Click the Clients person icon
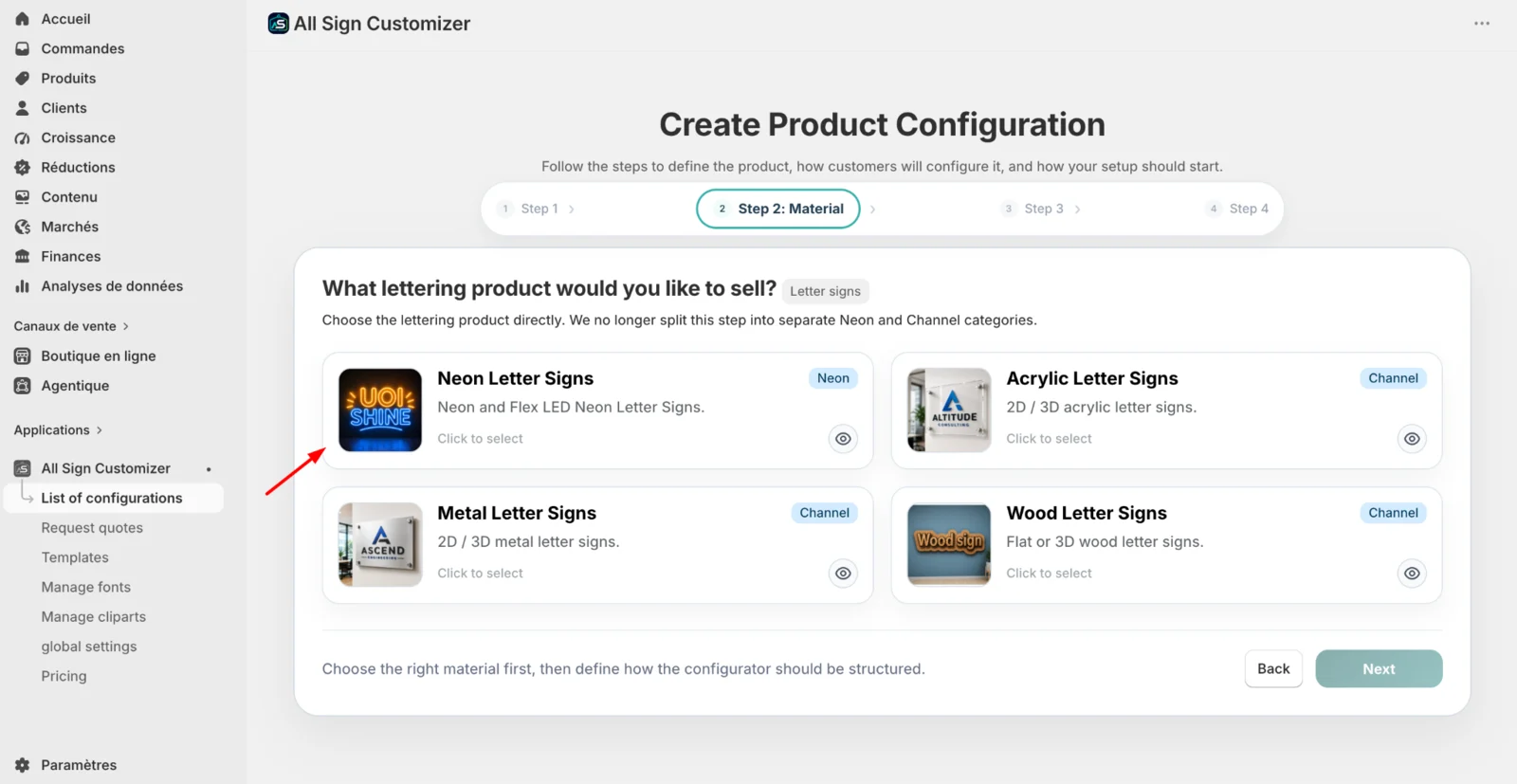 click(23, 108)
